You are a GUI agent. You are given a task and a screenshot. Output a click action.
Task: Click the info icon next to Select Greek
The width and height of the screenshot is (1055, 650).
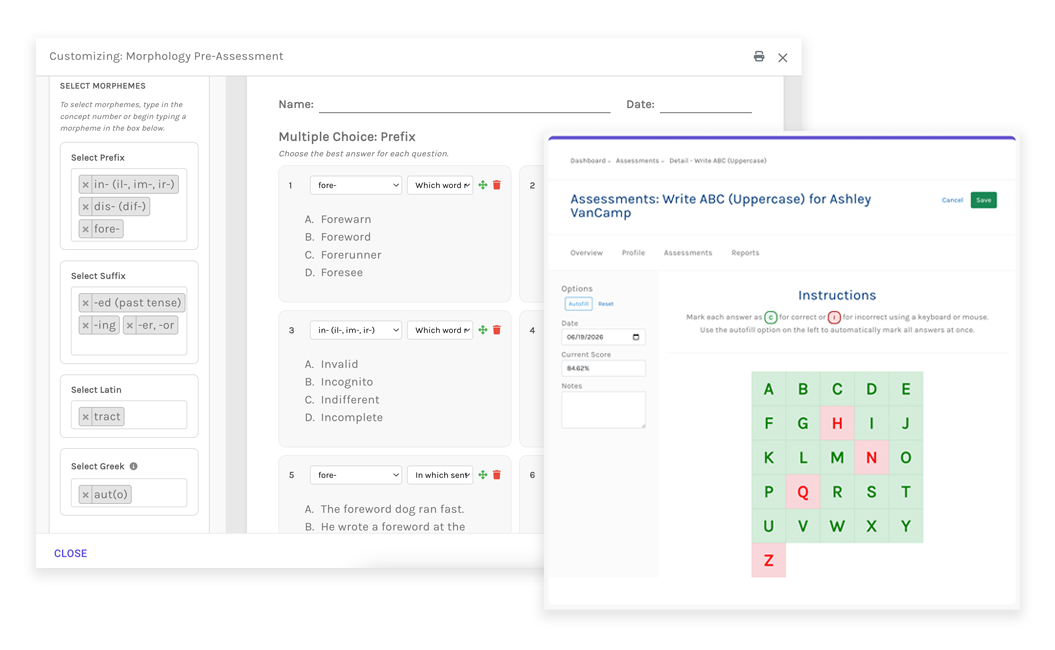(133, 466)
